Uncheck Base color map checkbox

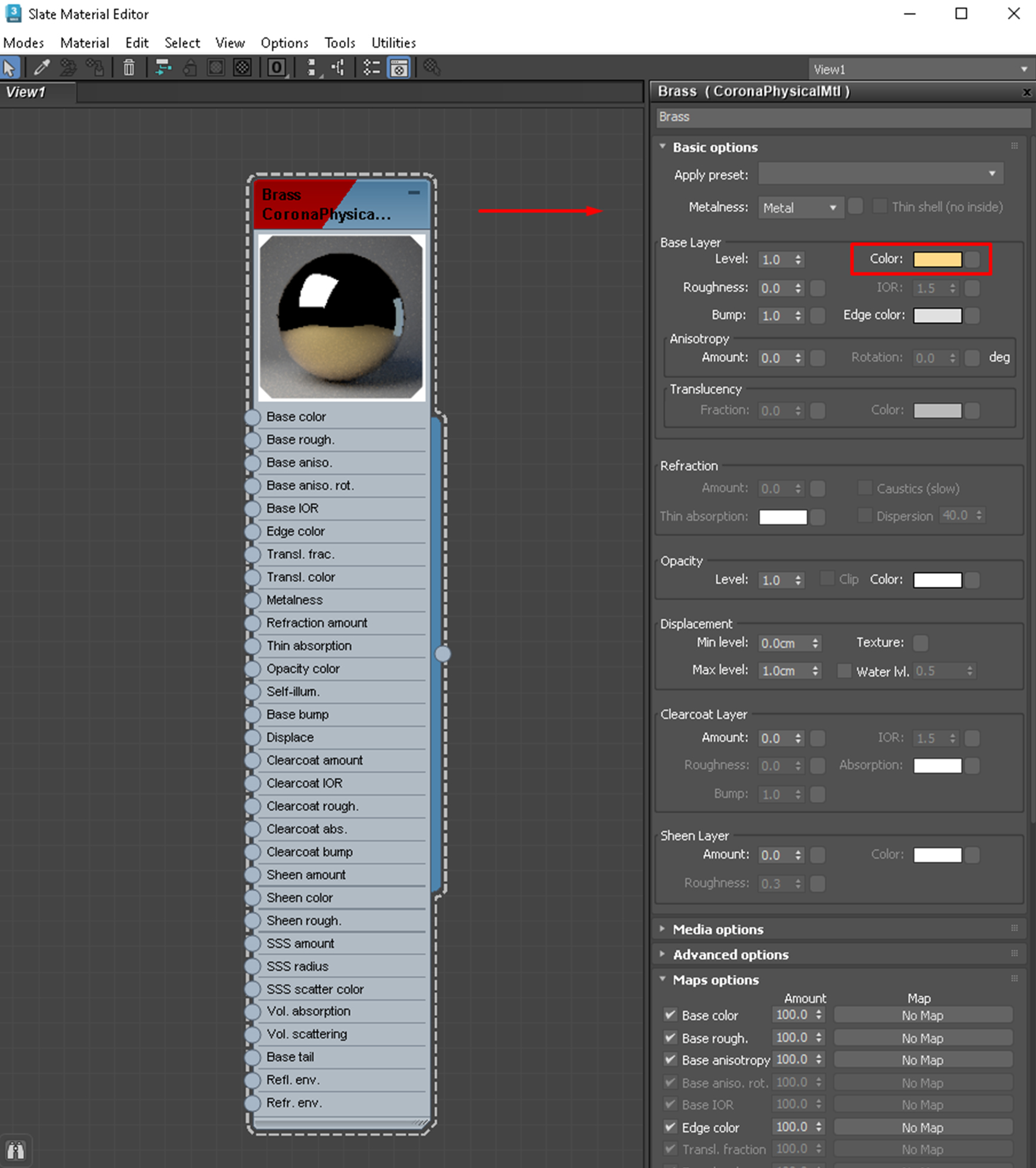tap(670, 1015)
